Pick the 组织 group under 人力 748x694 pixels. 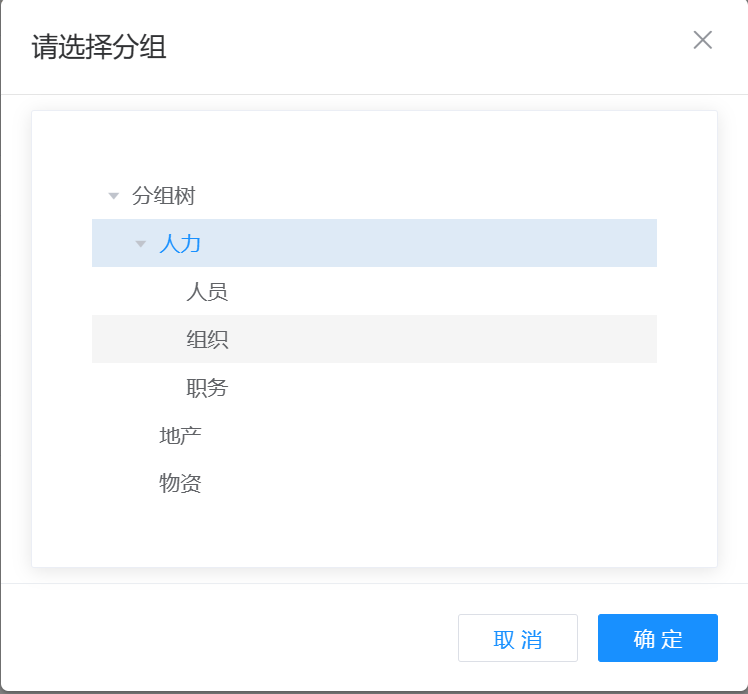coord(207,340)
